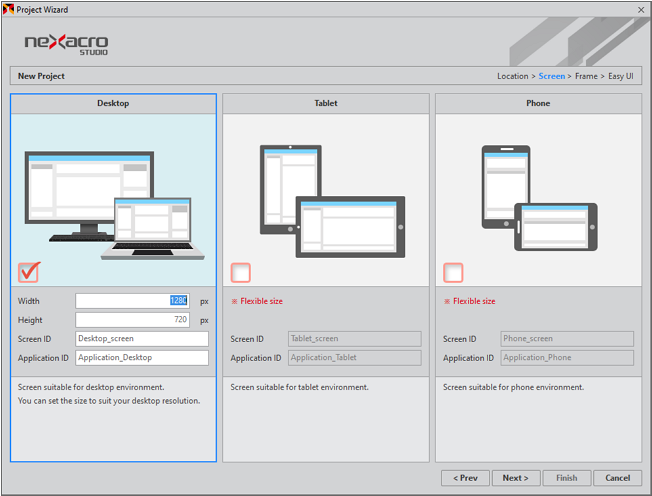The width and height of the screenshot is (652, 496).
Task: Click the nexacro studio logo
Action: click(66, 43)
